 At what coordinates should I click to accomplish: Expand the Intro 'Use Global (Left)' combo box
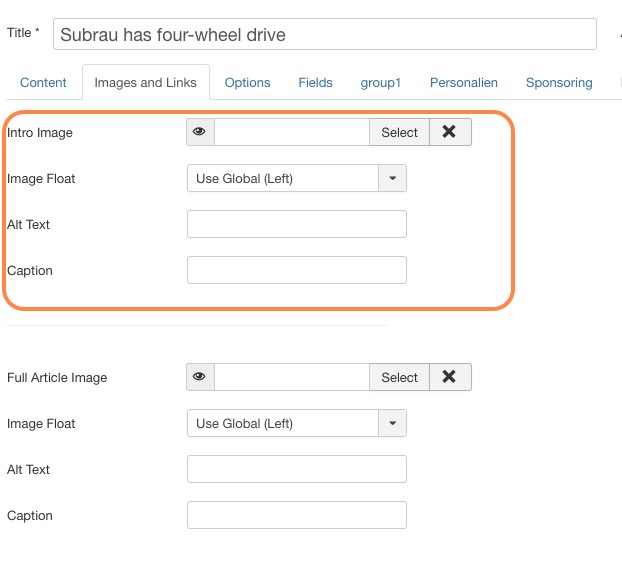point(297,178)
